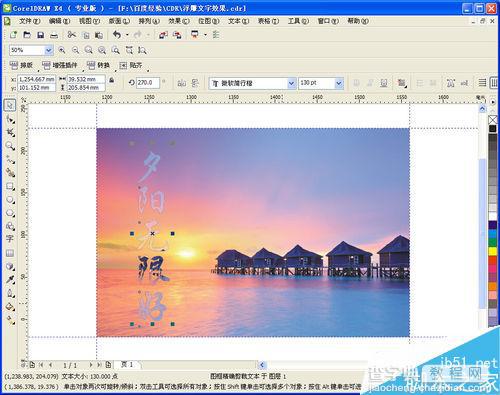Click the Open file folder icon
The image size is (500, 395).
point(27,35)
